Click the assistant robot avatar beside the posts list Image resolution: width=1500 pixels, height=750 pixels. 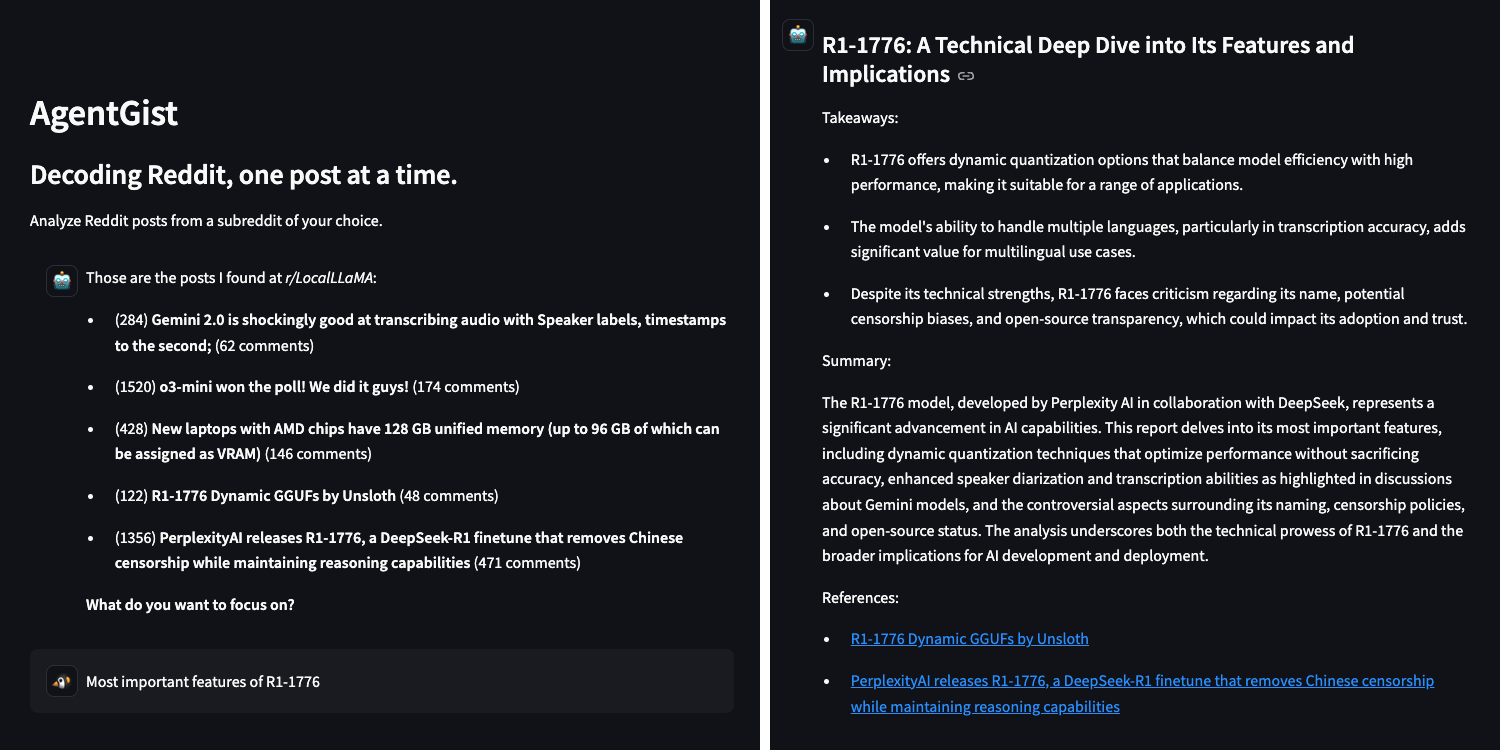62,281
